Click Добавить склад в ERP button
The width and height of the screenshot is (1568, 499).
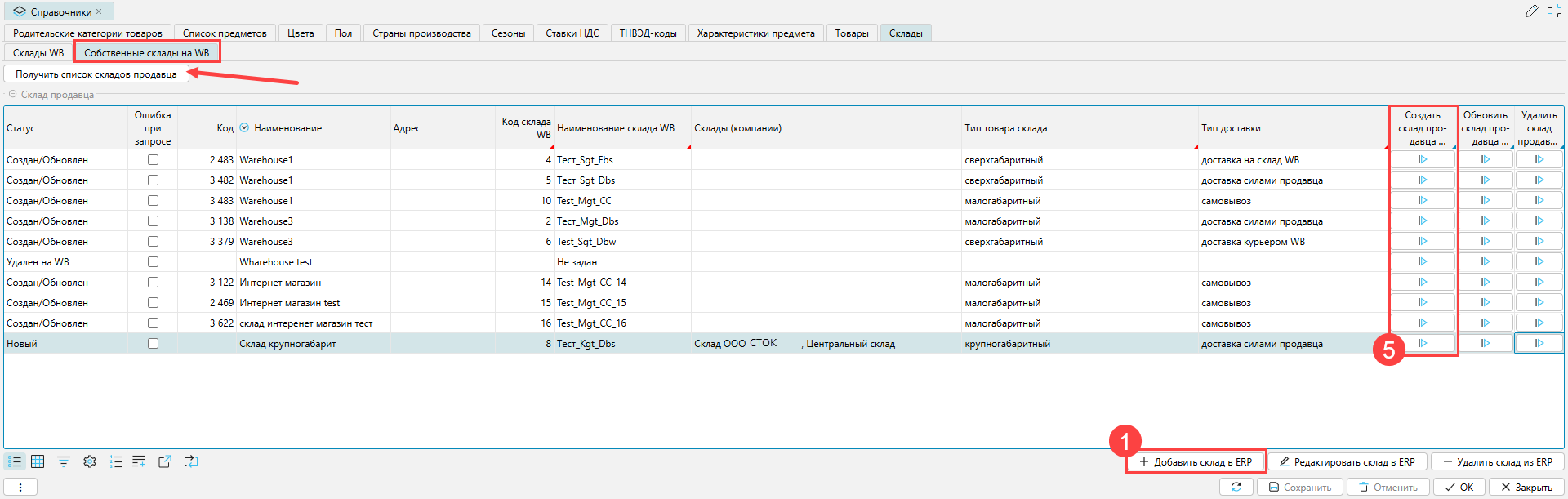pos(1196,462)
